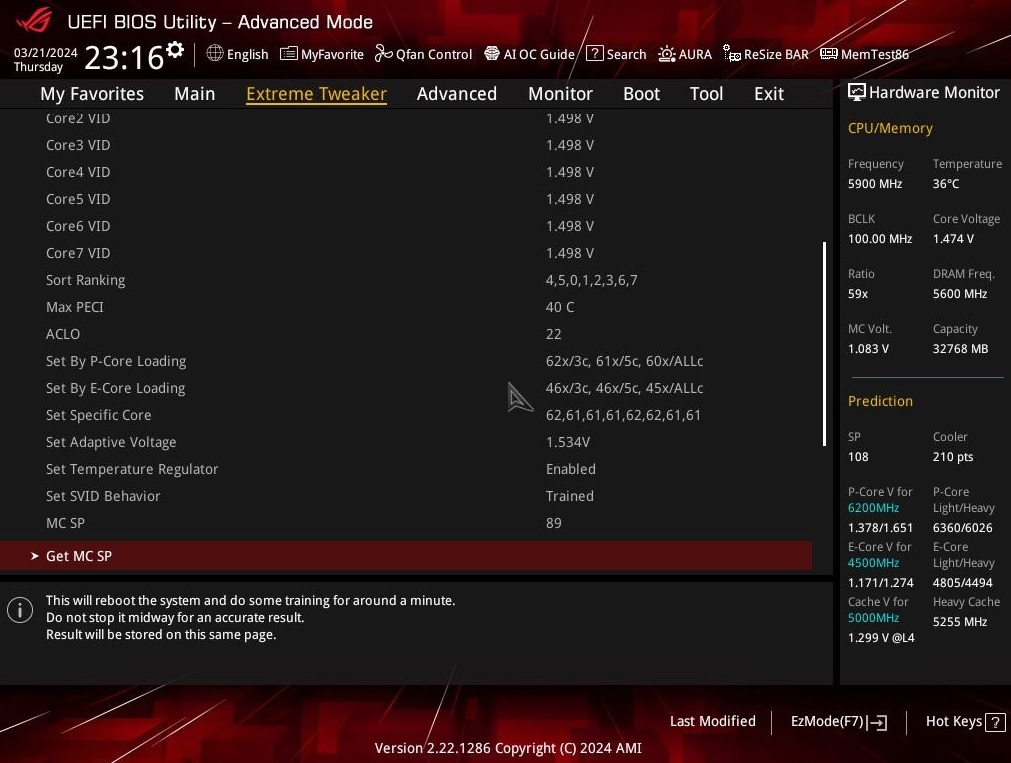Select the Core5 VID row
1011x763 pixels.
click(406, 199)
